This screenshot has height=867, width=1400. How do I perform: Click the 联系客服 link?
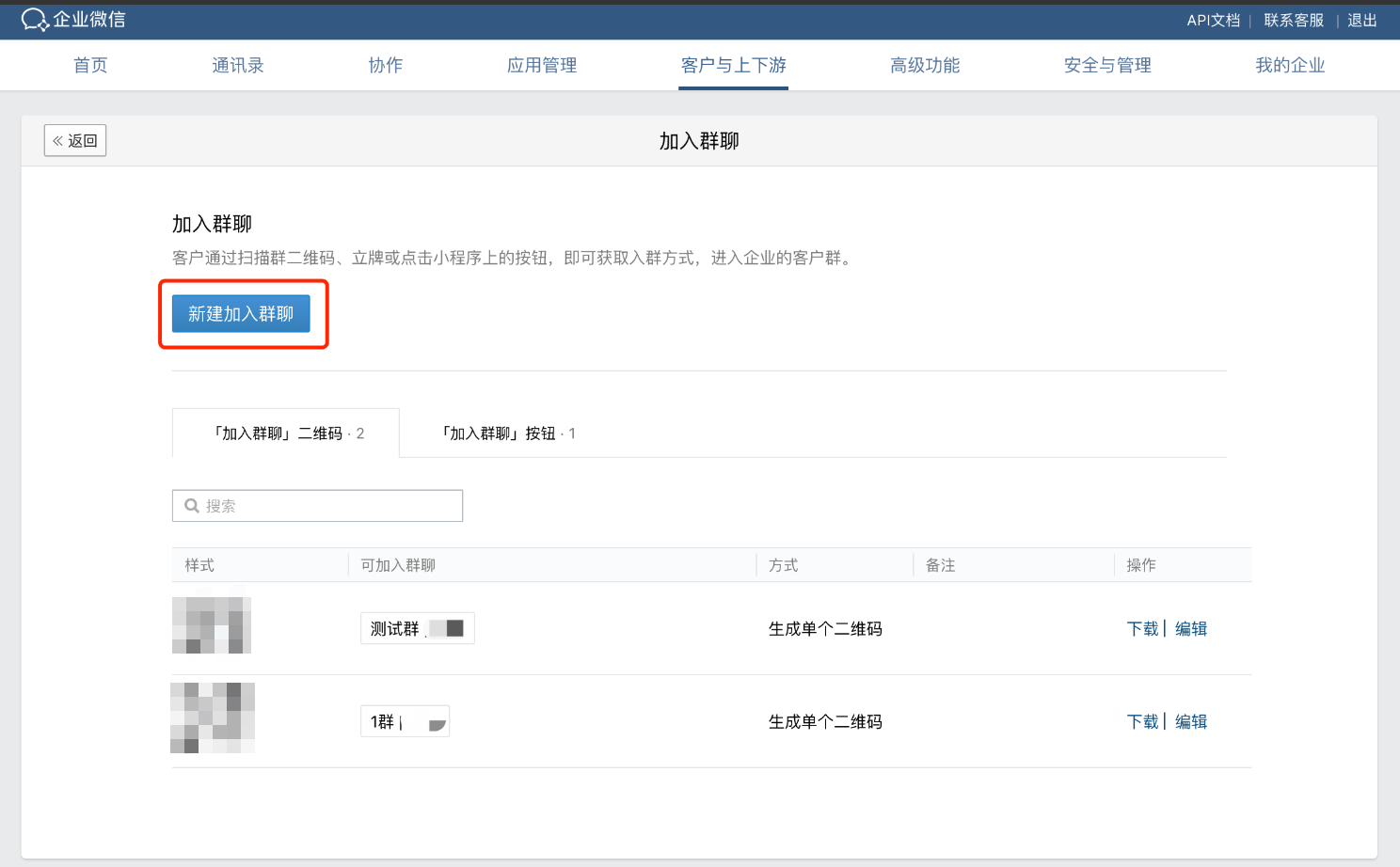click(1294, 21)
